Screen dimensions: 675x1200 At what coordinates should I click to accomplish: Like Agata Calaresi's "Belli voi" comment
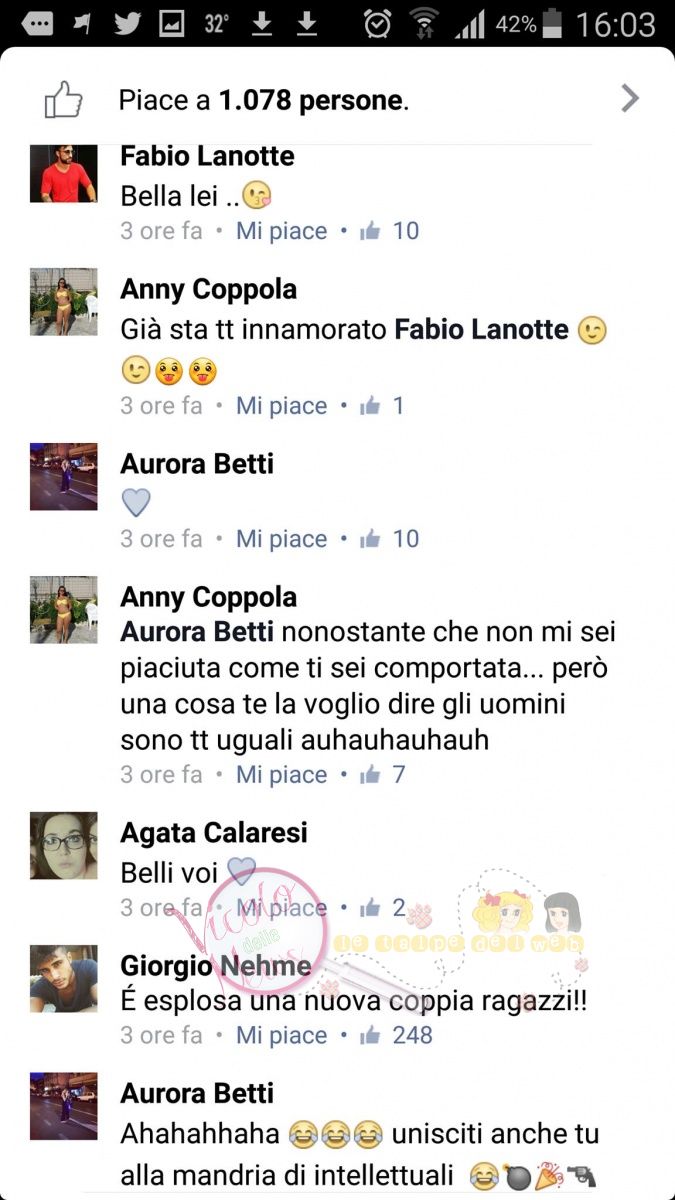click(x=281, y=907)
